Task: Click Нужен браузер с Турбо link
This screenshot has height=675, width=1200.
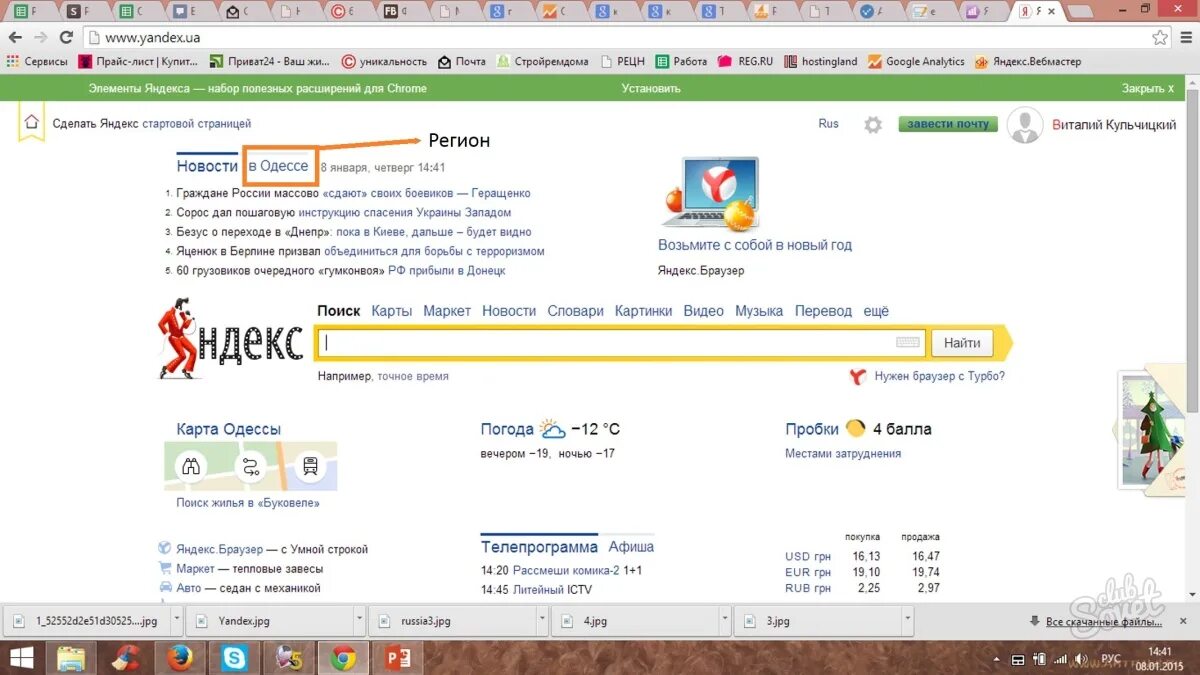Action: click(x=940, y=376)
